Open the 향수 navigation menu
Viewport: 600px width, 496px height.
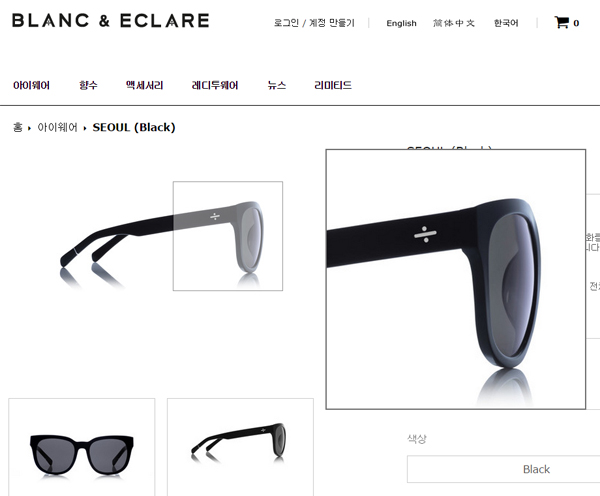click(88, 85)
